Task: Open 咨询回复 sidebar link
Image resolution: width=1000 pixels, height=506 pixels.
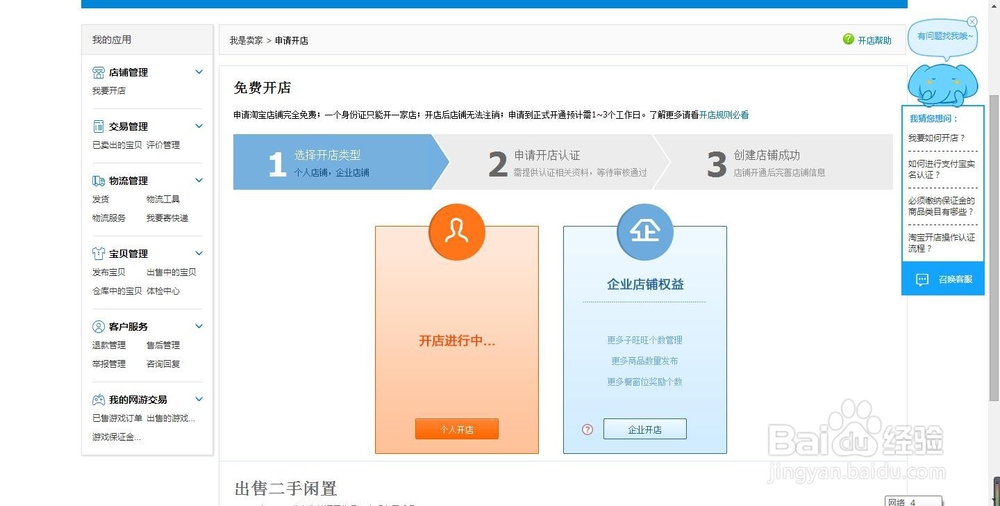Action: pyautogui.click(x=163, y=364)
